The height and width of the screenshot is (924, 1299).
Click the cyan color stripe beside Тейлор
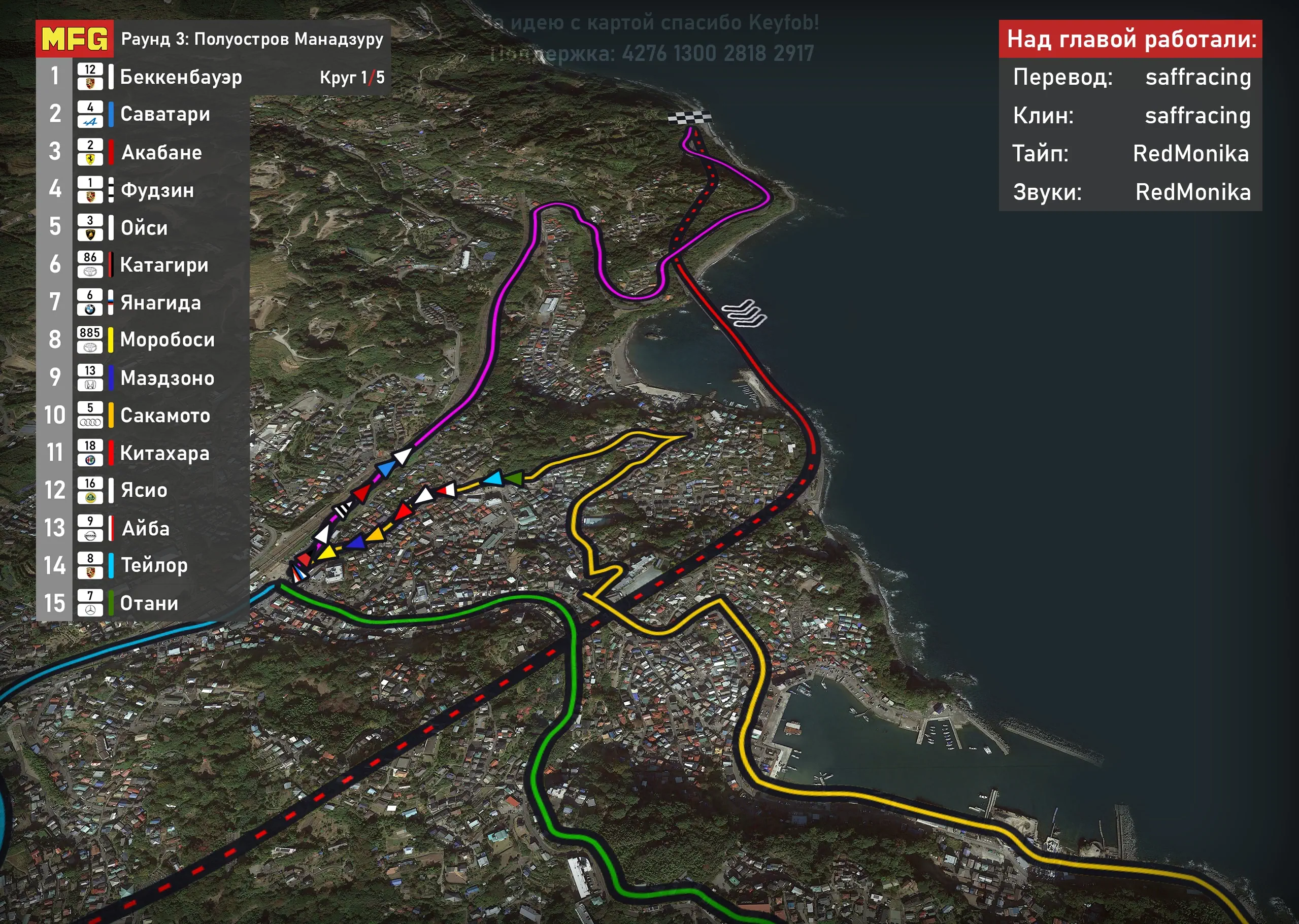[111, 566]
